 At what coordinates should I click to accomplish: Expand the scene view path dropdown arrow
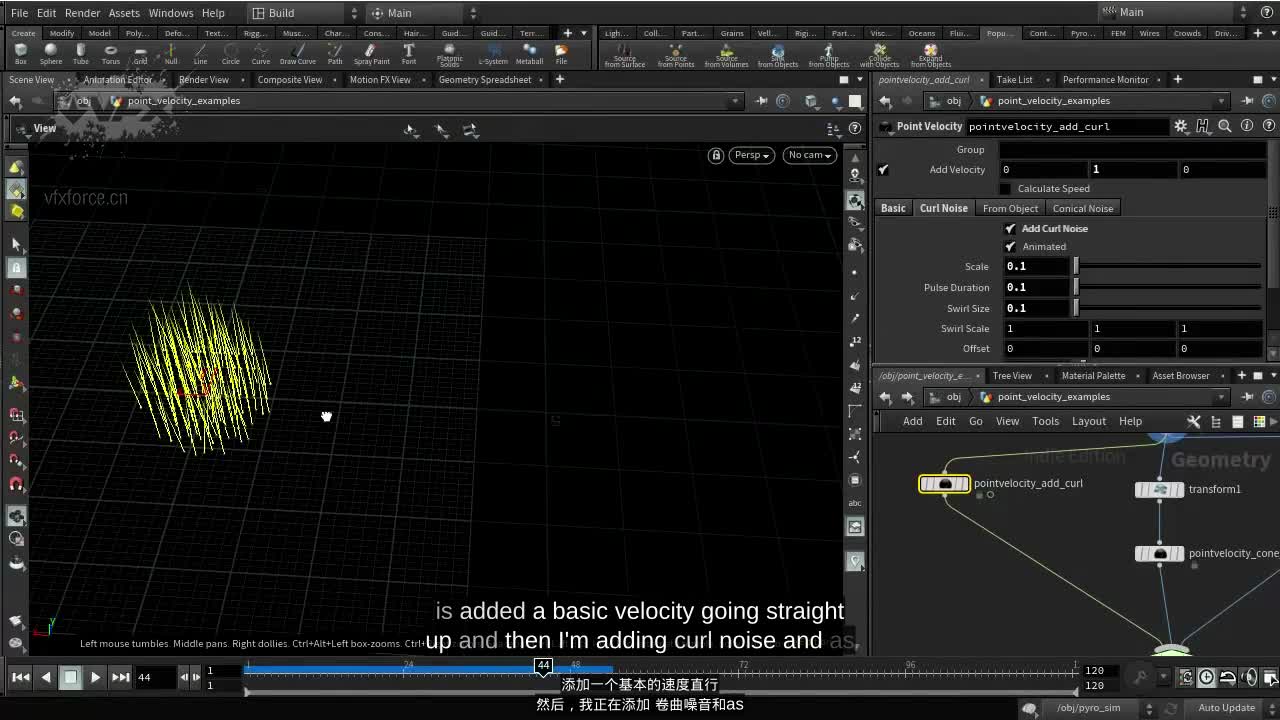coord(736,101)
